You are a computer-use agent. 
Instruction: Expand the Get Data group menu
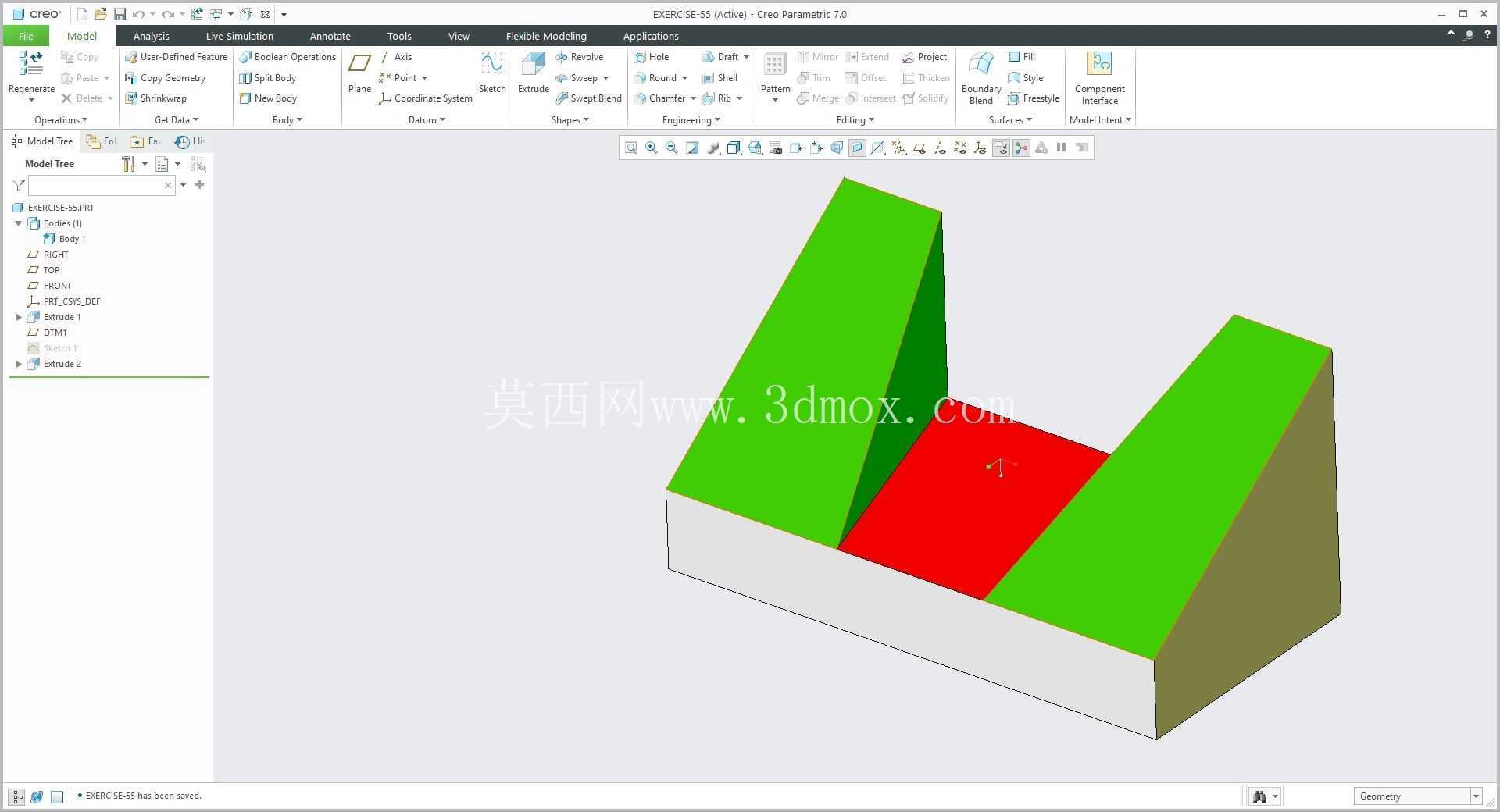click(x=177, y=120)
